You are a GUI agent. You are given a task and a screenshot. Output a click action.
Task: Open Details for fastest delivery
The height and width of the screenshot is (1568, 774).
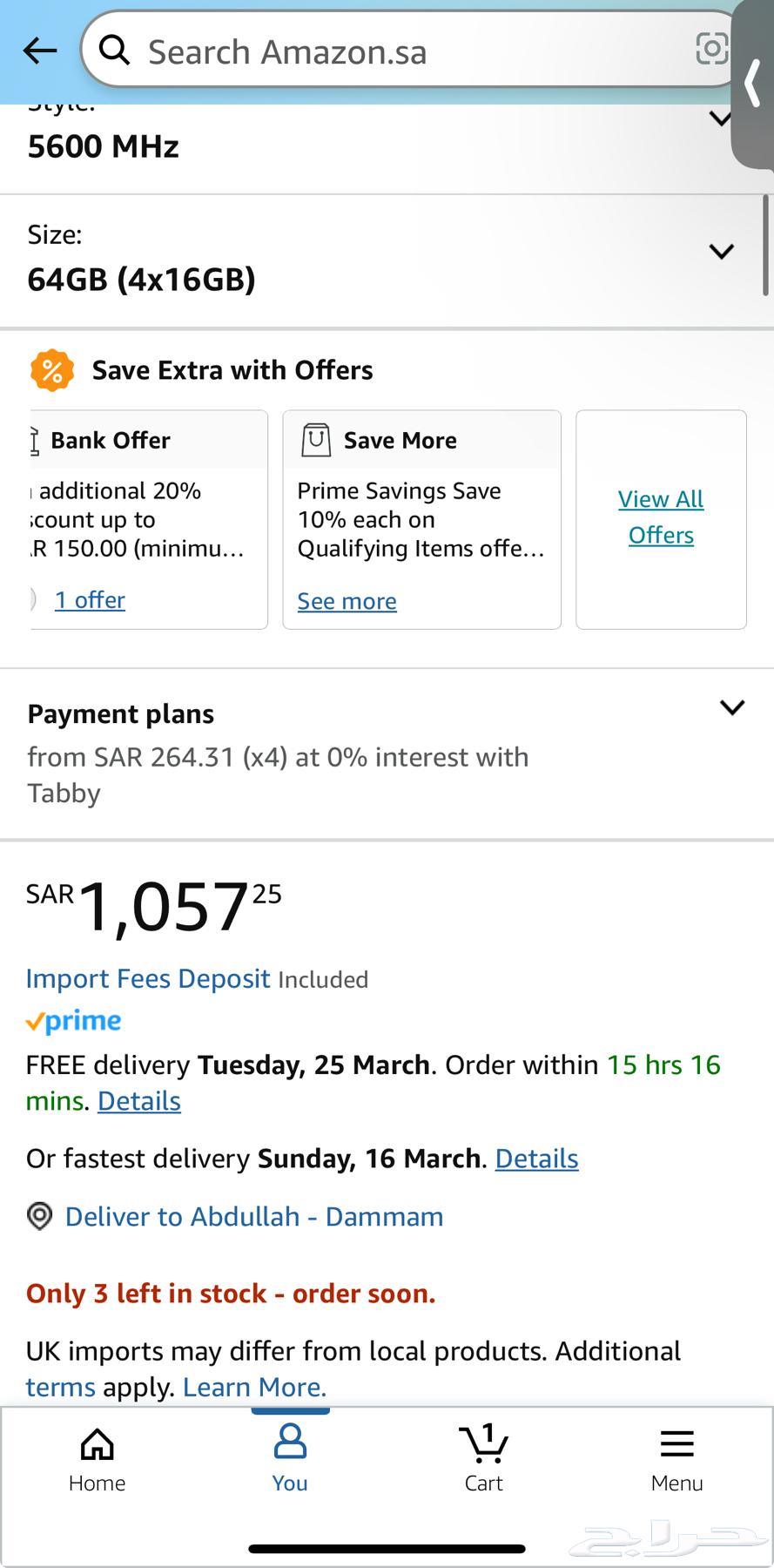click(536, 1159)
